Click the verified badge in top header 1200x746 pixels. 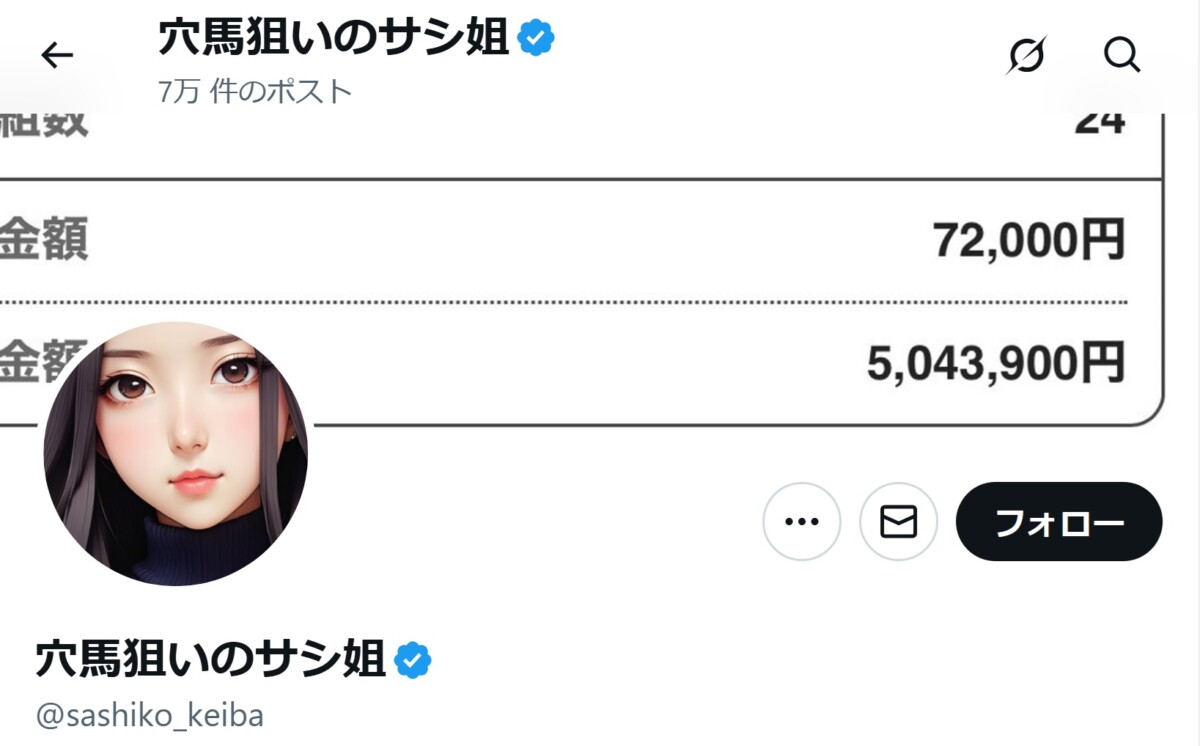click(x=536, y=38)
